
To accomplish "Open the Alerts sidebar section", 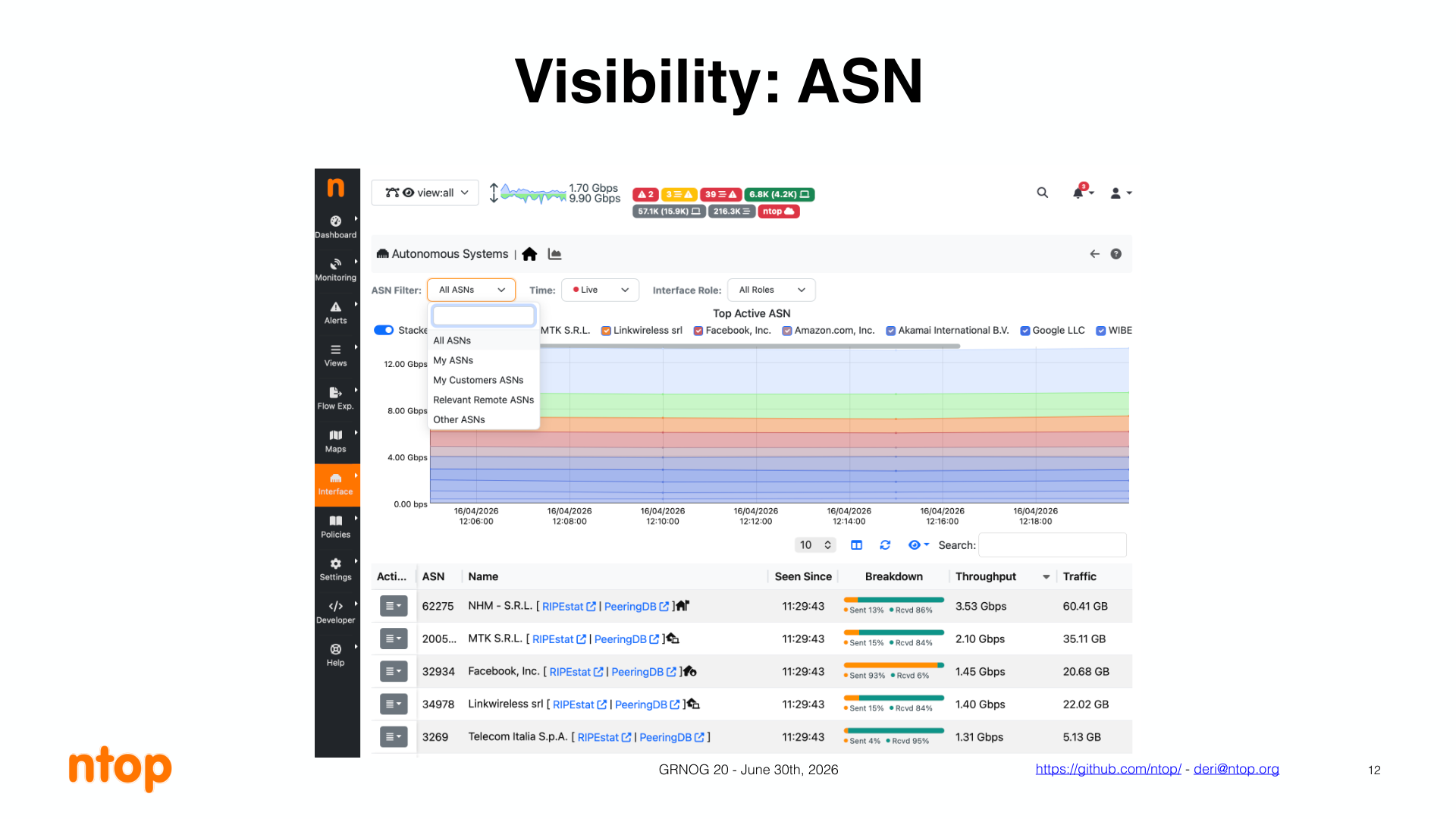I will point(336,312).
